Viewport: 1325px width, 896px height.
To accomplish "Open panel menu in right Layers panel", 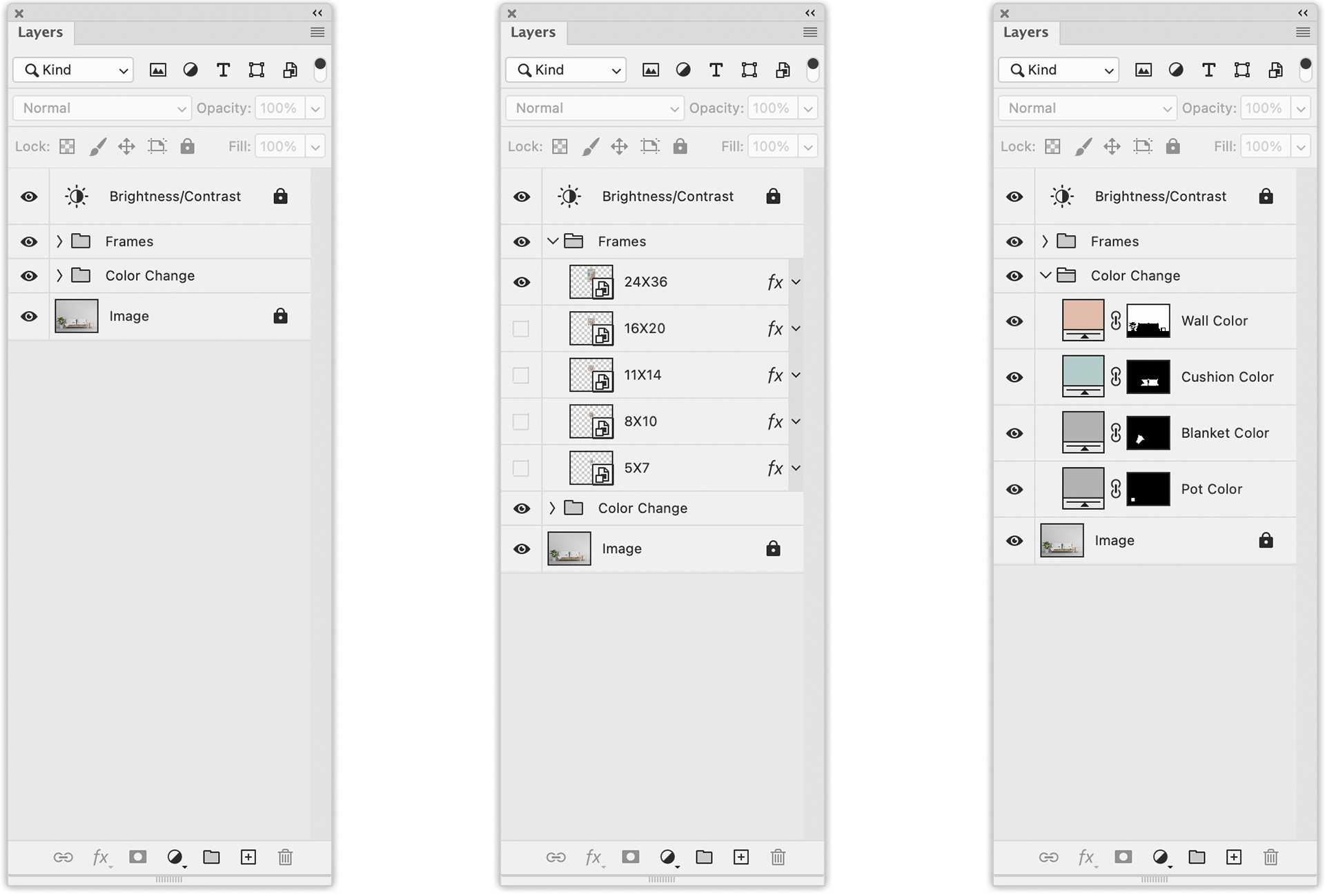I will (x=1303, y=32).
